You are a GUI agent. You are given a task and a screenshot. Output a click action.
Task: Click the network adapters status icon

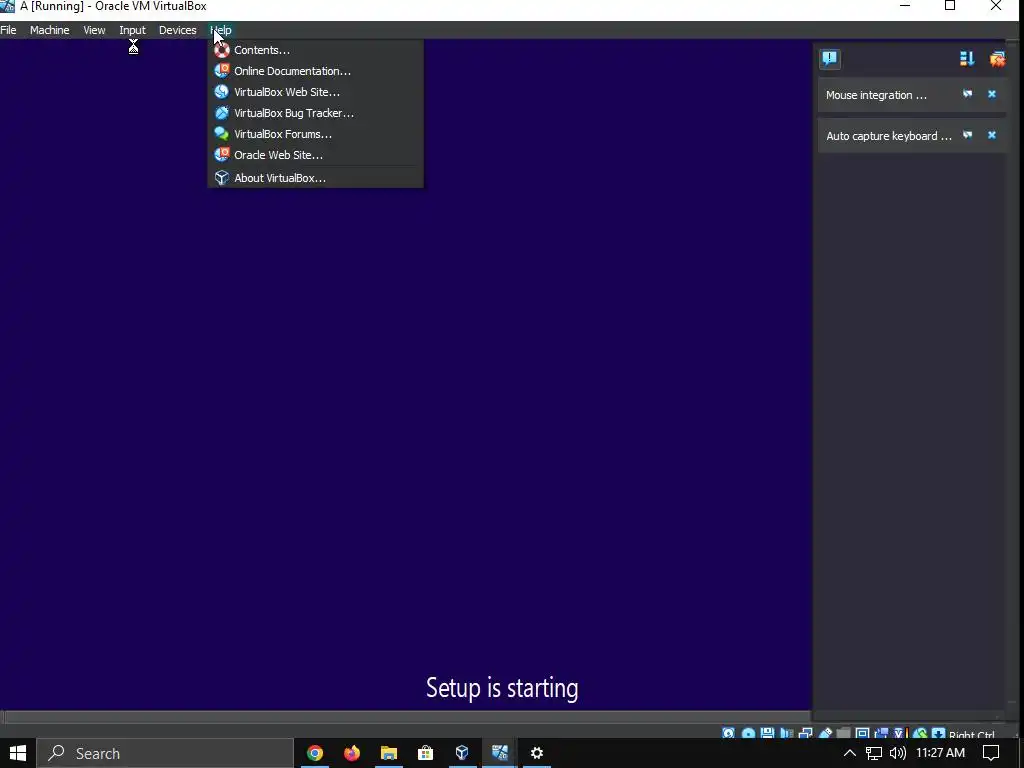pyautogui.click(x=805, y=733)
